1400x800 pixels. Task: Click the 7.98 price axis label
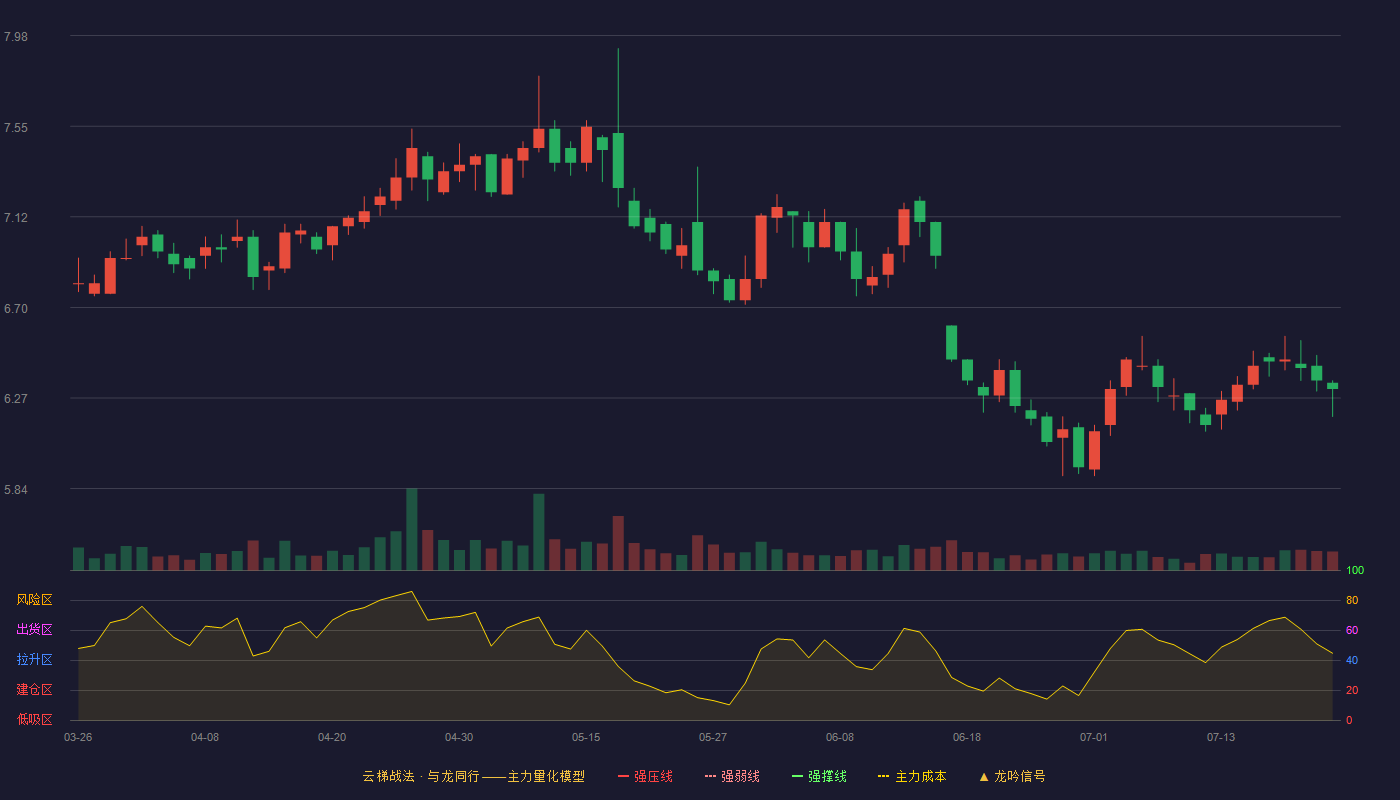[16, 37]
